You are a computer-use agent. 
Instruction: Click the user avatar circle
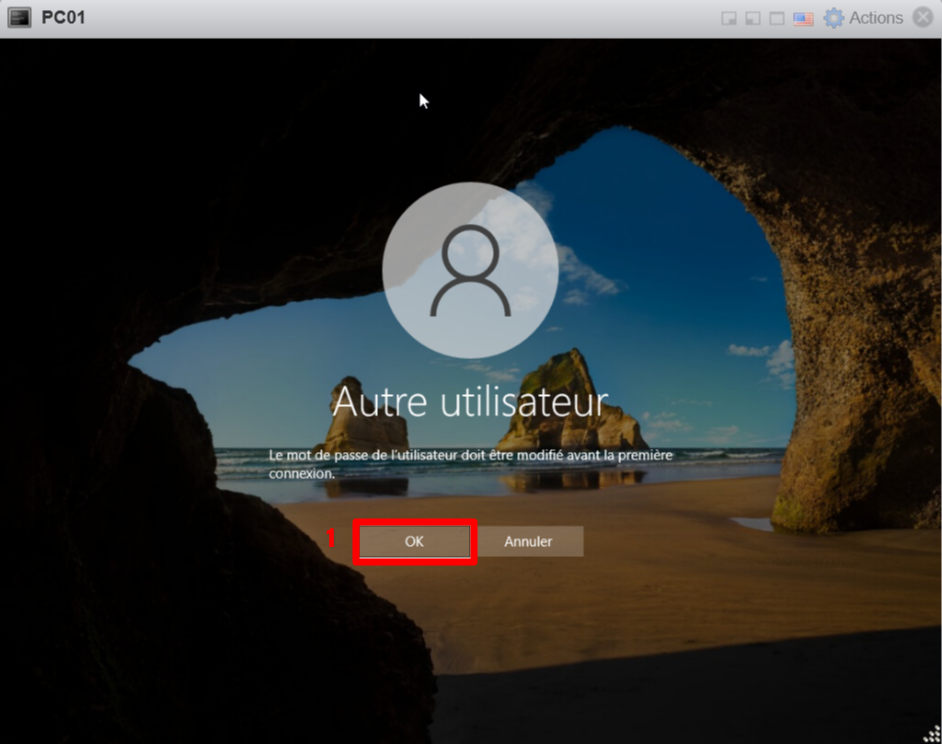[x=470, y=269]
